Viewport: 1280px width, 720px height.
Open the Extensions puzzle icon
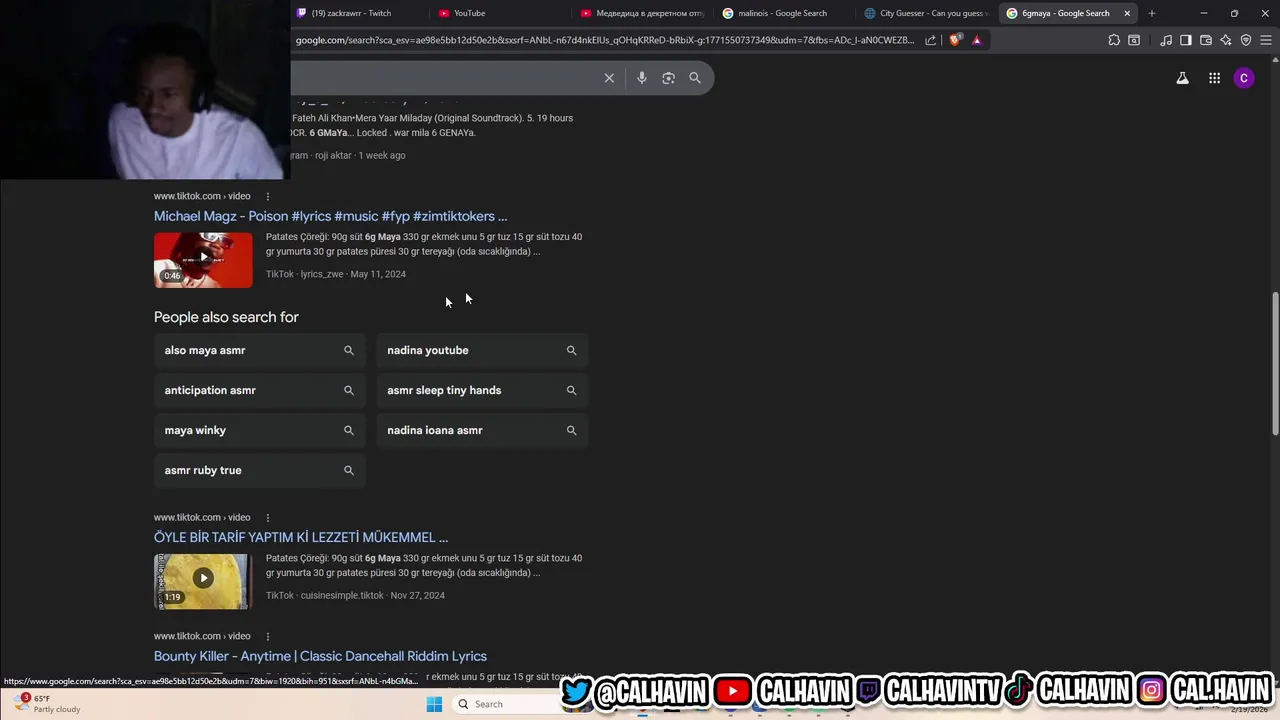1114,40
